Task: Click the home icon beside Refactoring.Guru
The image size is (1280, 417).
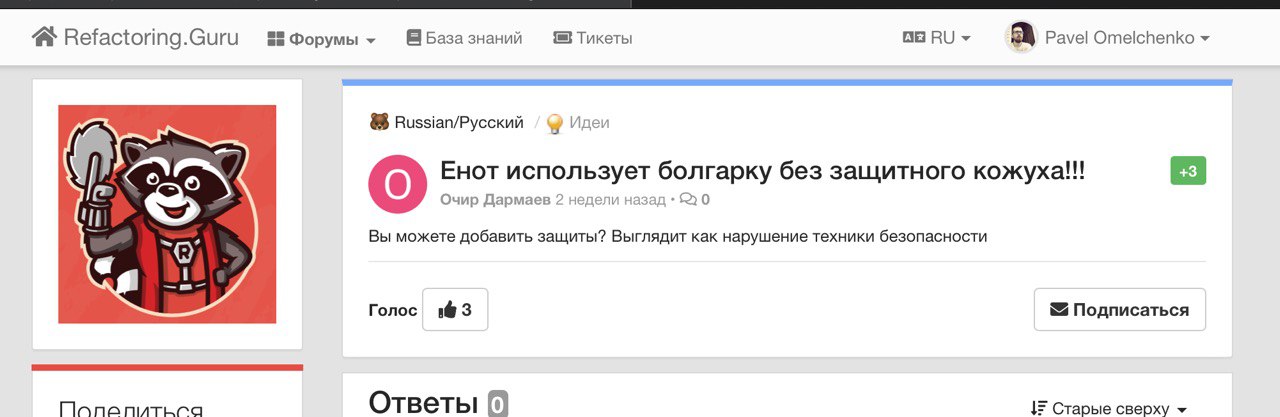Action: 44,37
